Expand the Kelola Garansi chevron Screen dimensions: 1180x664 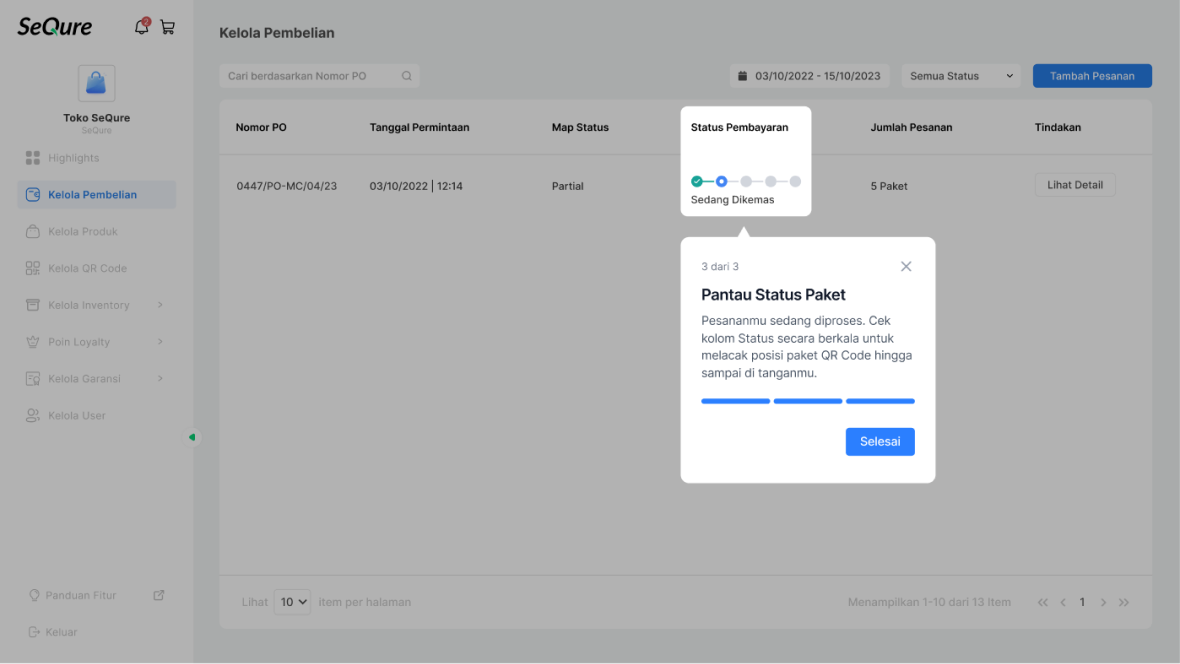[160, 379]
